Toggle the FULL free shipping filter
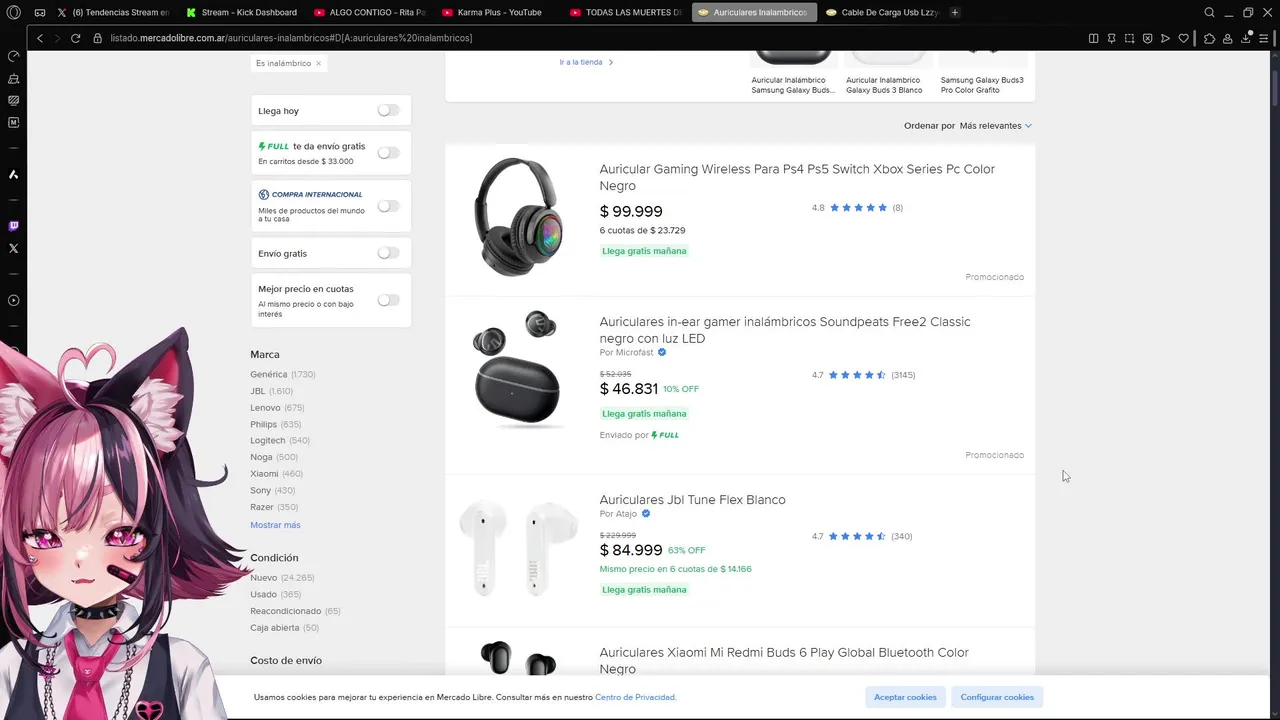 pyautogui.click(x=388, y=153)
